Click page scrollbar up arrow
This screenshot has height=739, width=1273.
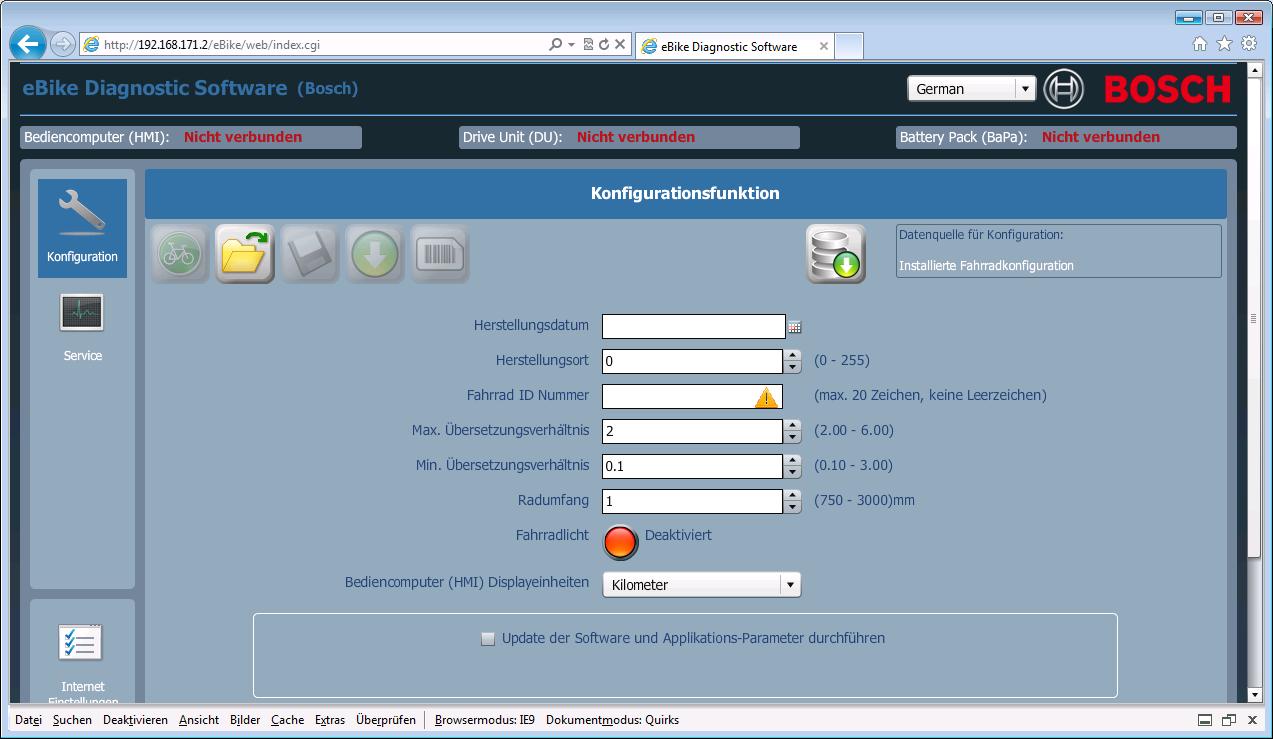click(x=1255, y=70)
